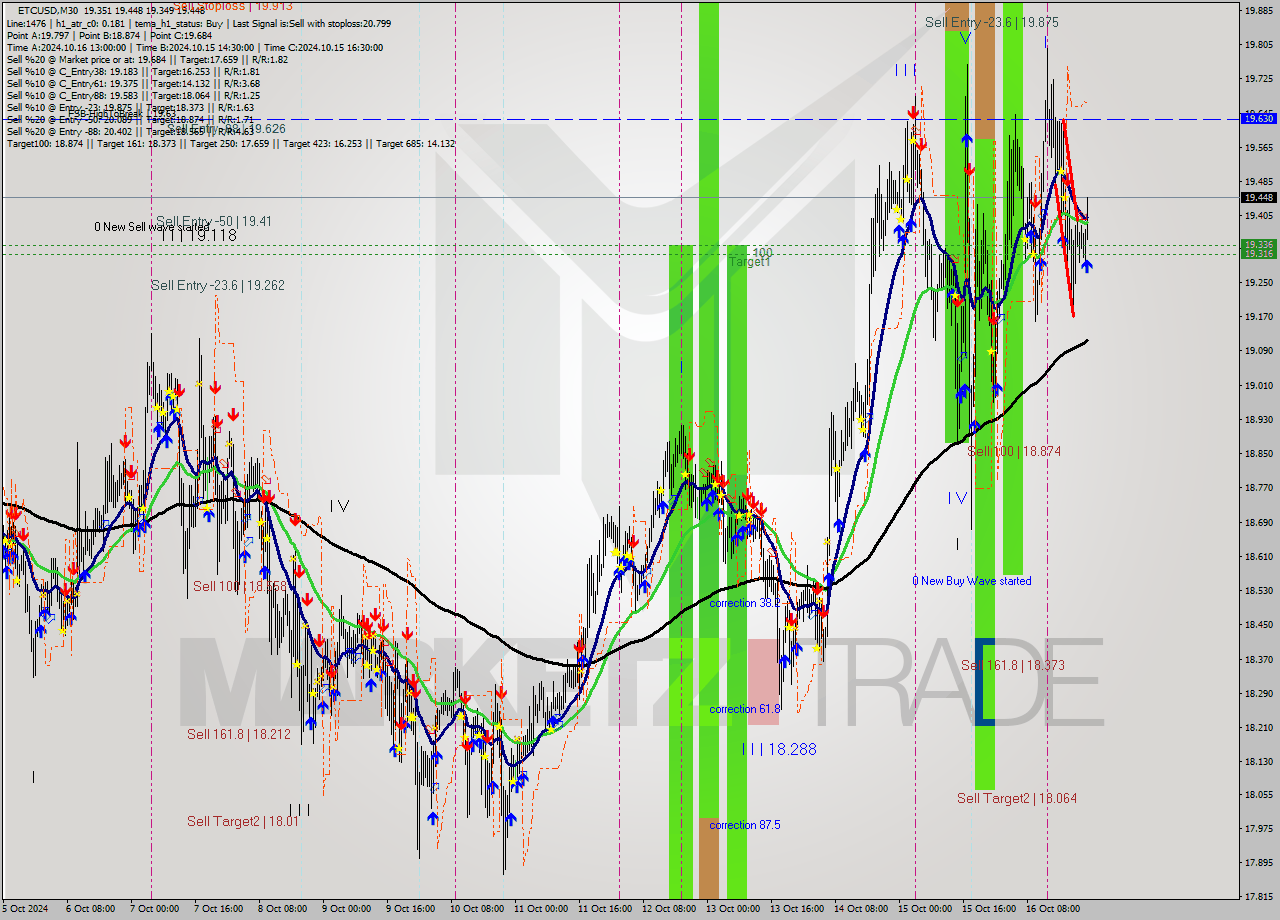The width and height of the screenshot is (1280, 920).
Task: Select the 'Sell Target2 | 18.01' label
Action: (243, 821)
